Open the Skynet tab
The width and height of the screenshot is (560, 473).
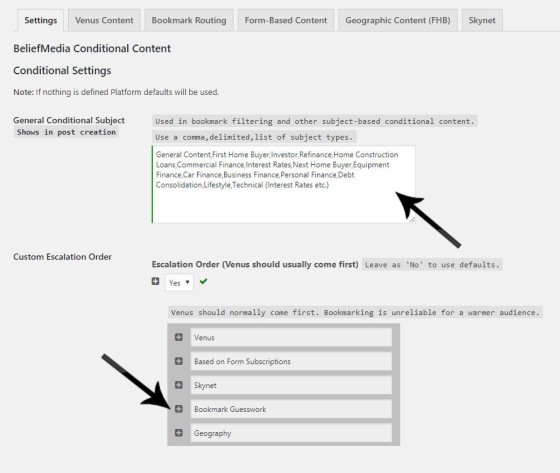[482, 20]
